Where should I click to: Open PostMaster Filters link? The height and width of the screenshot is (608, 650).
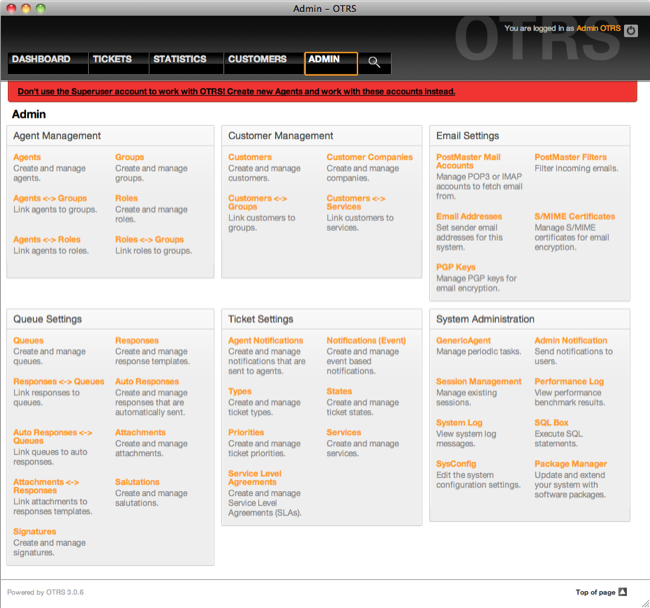570,157
